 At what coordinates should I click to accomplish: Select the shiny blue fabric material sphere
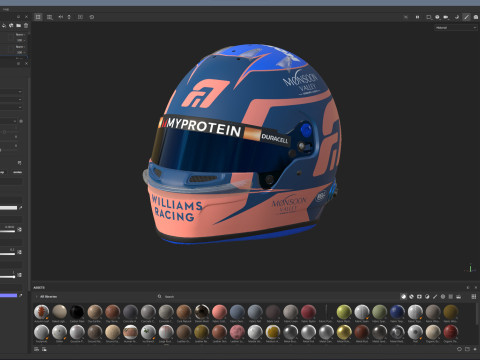(397, 312)
